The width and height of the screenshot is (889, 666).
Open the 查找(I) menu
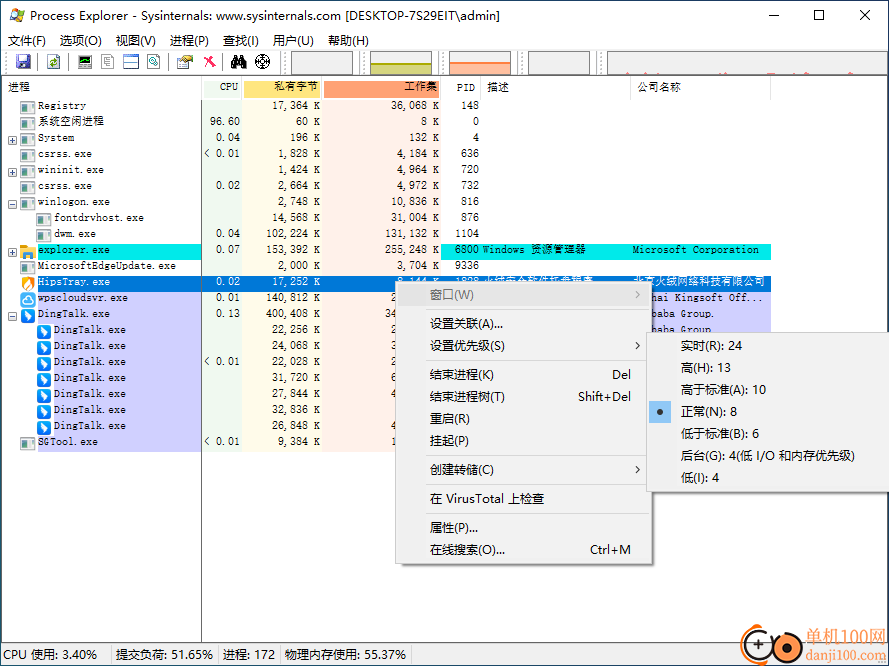240,41
